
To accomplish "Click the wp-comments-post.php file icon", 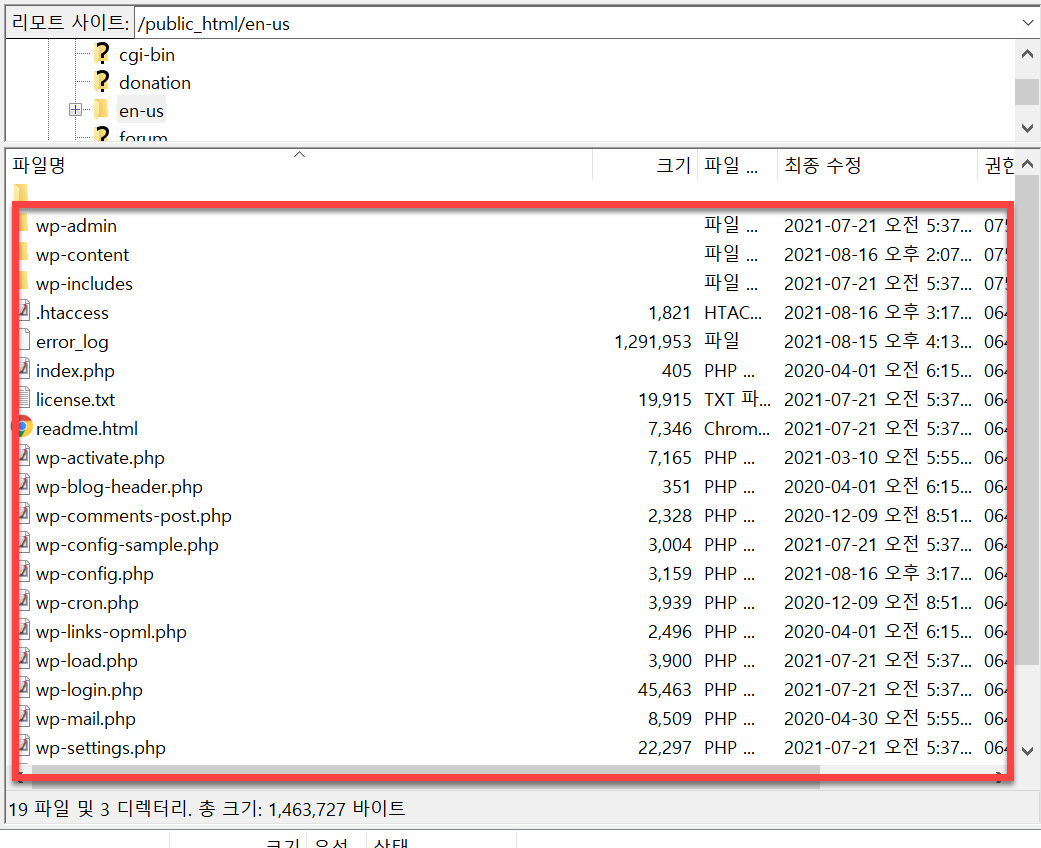I will click(x=24, y=514).
